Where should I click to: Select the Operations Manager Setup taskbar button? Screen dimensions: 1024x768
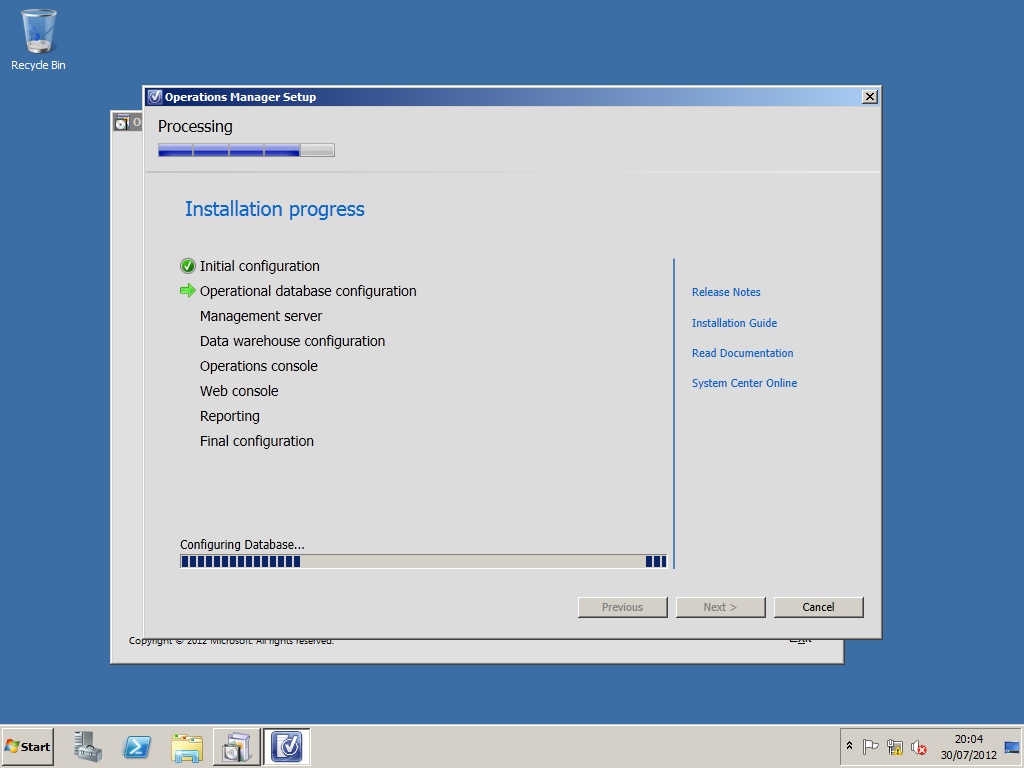pos(287,746)
